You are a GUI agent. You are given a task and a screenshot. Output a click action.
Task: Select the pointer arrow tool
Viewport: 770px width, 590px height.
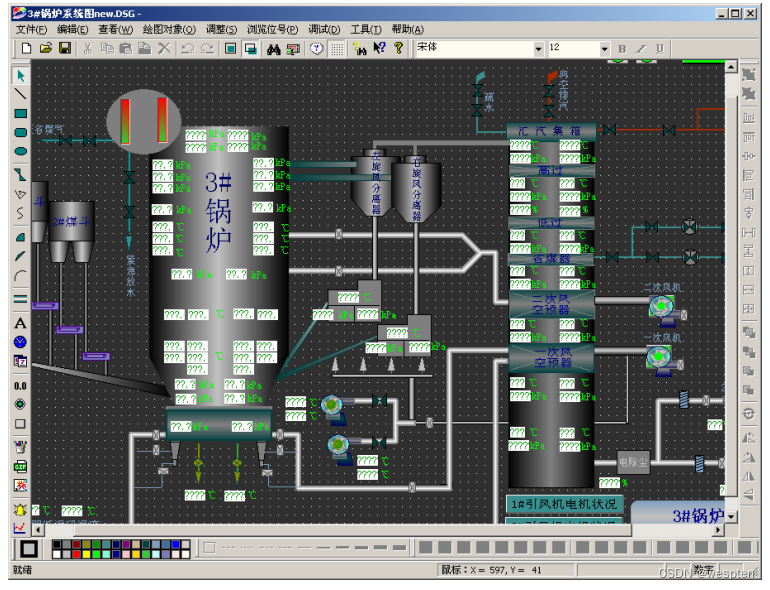[x=20, y=76]
